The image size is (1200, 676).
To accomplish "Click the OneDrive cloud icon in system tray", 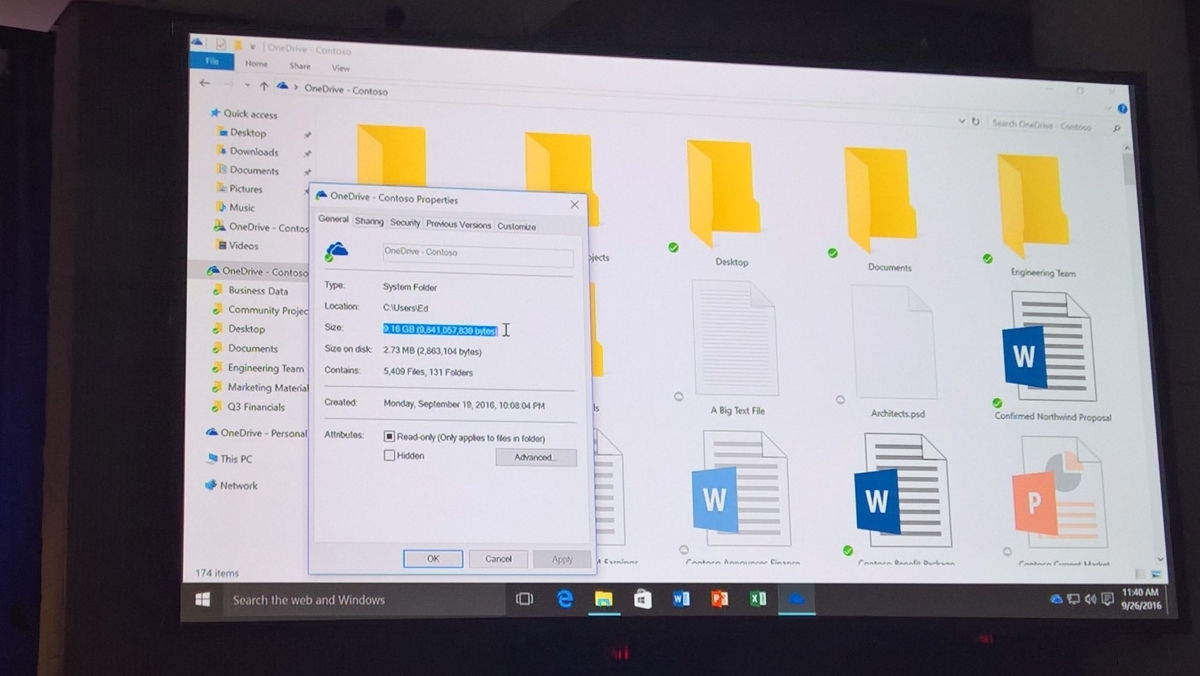I will (1056, 599).
